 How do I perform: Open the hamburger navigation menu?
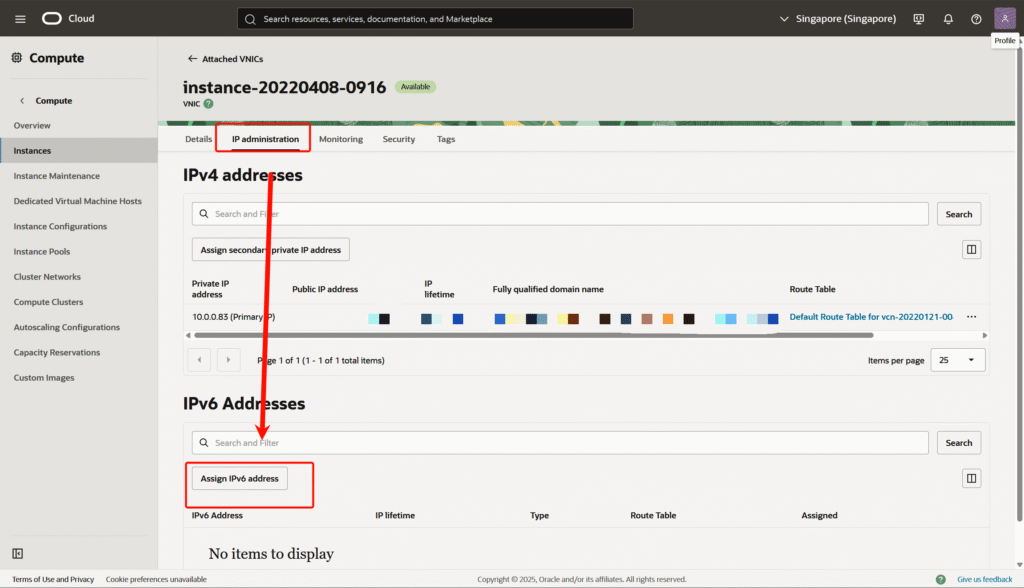(20, 19)
